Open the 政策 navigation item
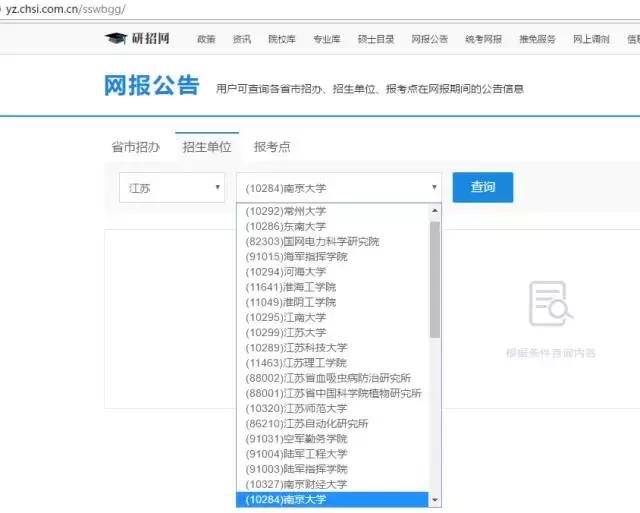This screenshot has width=640, height=513. tap(206, 39)
